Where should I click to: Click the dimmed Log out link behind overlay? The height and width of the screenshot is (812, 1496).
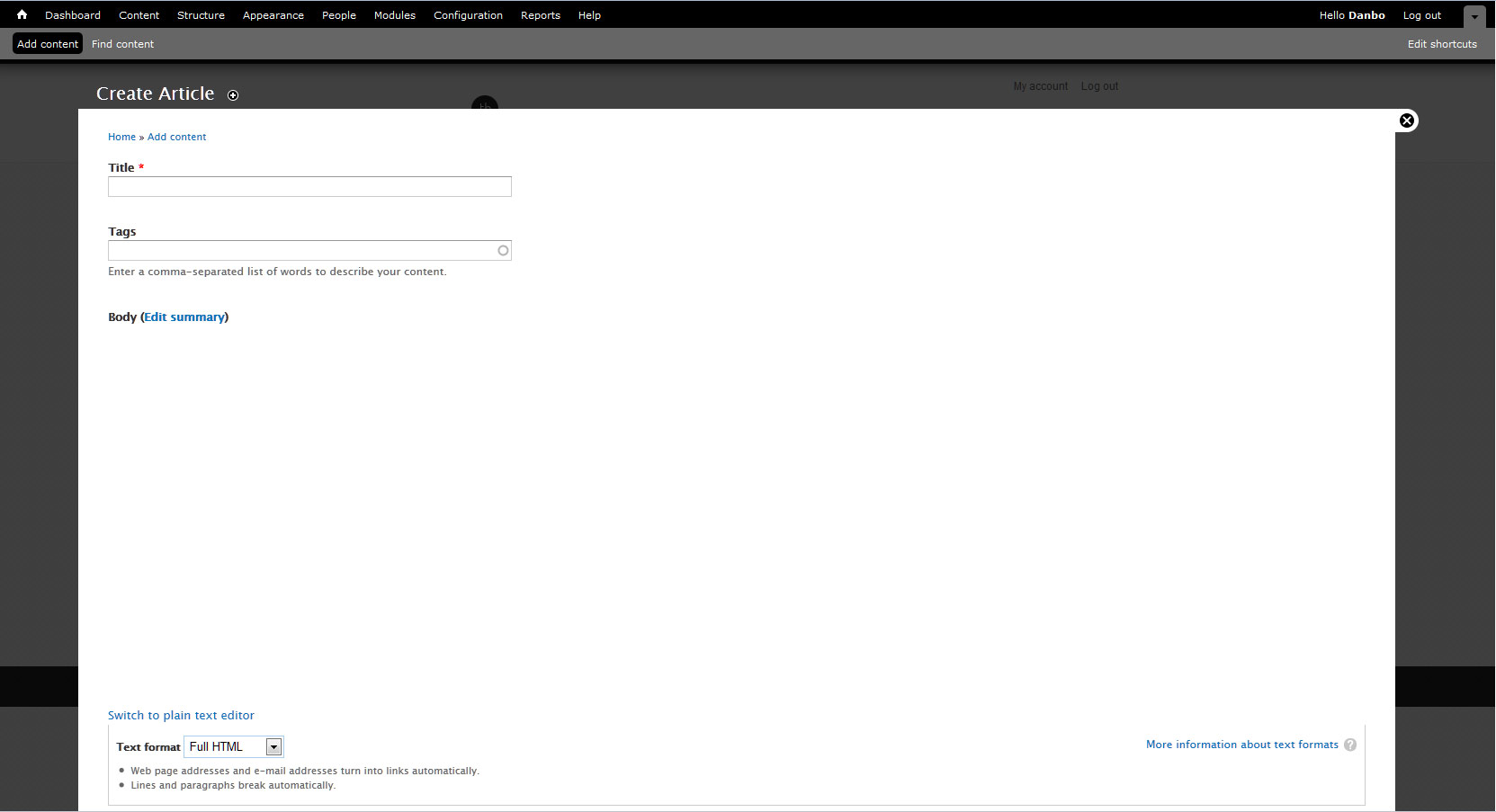click(1099, 86)
